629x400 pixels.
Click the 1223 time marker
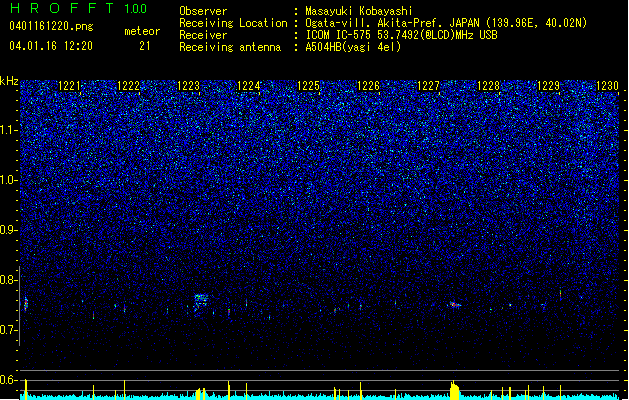click(x=189, y=86)
